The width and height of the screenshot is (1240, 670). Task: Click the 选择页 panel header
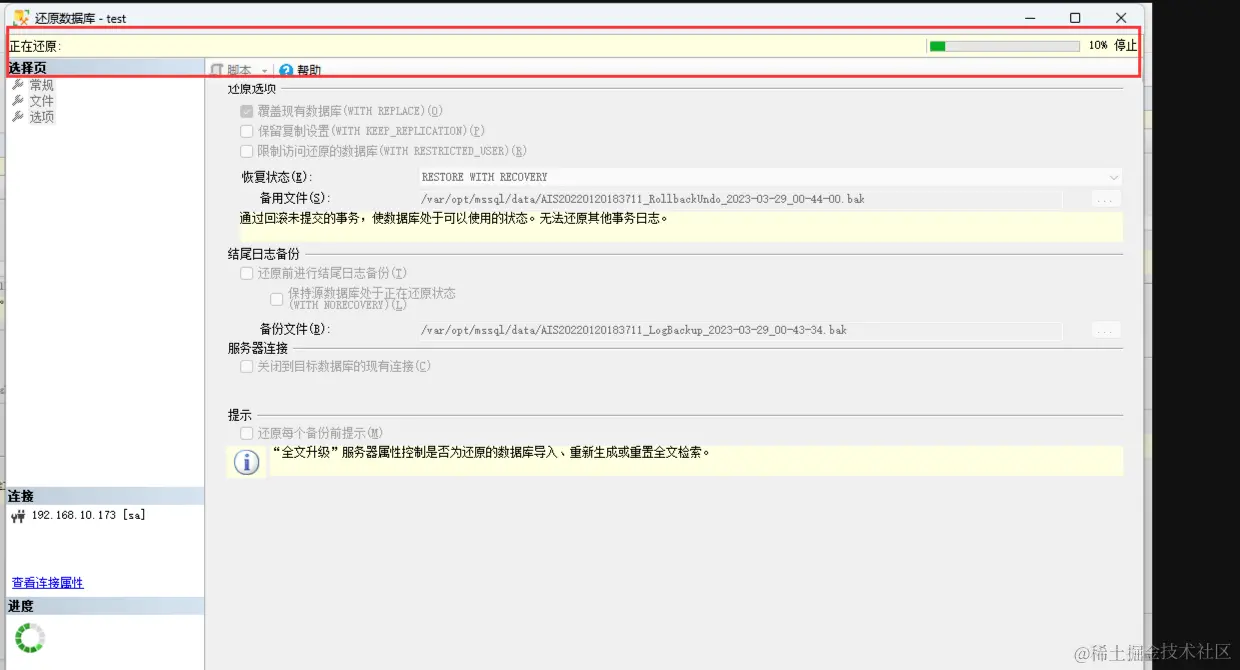[105, 68]
